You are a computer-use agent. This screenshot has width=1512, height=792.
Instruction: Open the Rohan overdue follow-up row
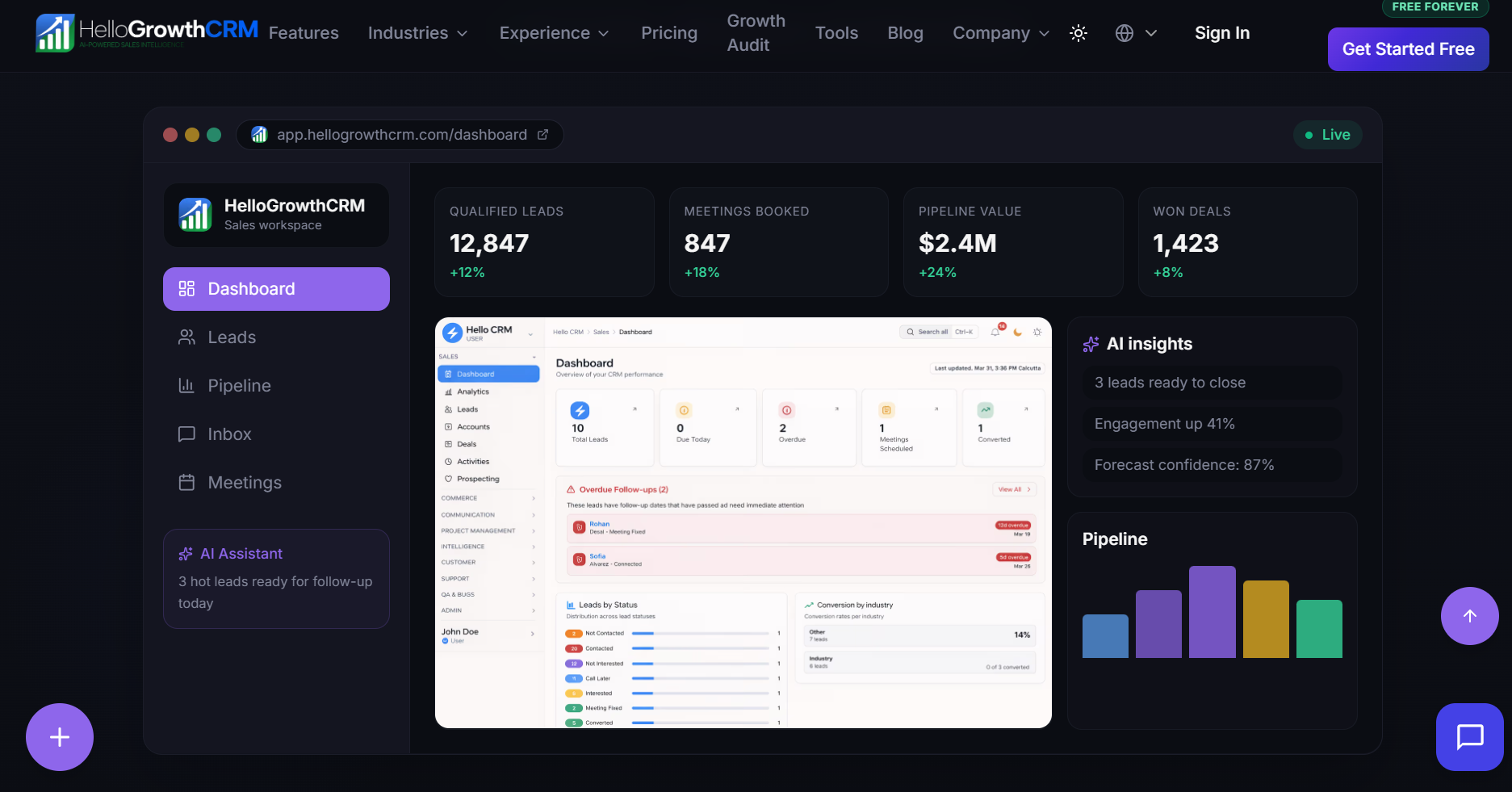click(x=801, y=528)
